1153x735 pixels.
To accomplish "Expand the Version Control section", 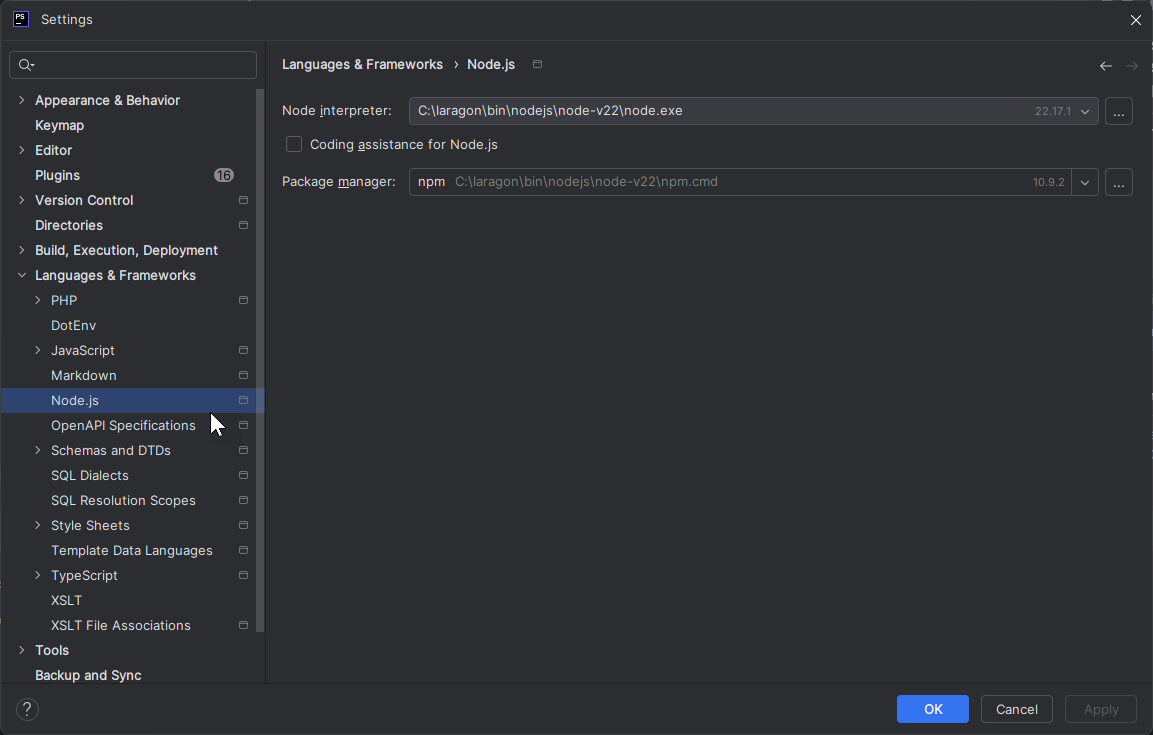I will (21, 200).
